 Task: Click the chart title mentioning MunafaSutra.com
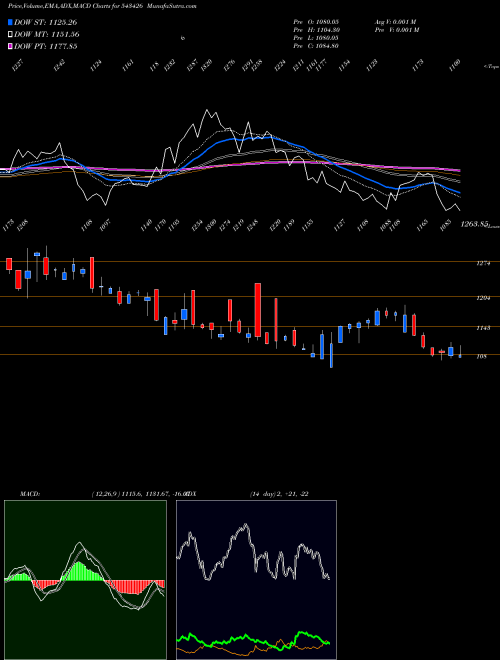click(102, 6)
